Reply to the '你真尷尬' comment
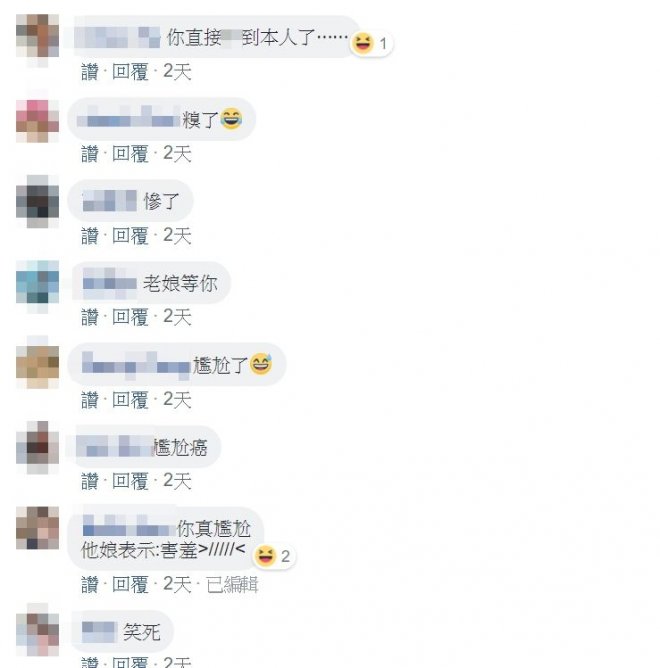Viewport: 660px width, 668px height. [130, 584]
